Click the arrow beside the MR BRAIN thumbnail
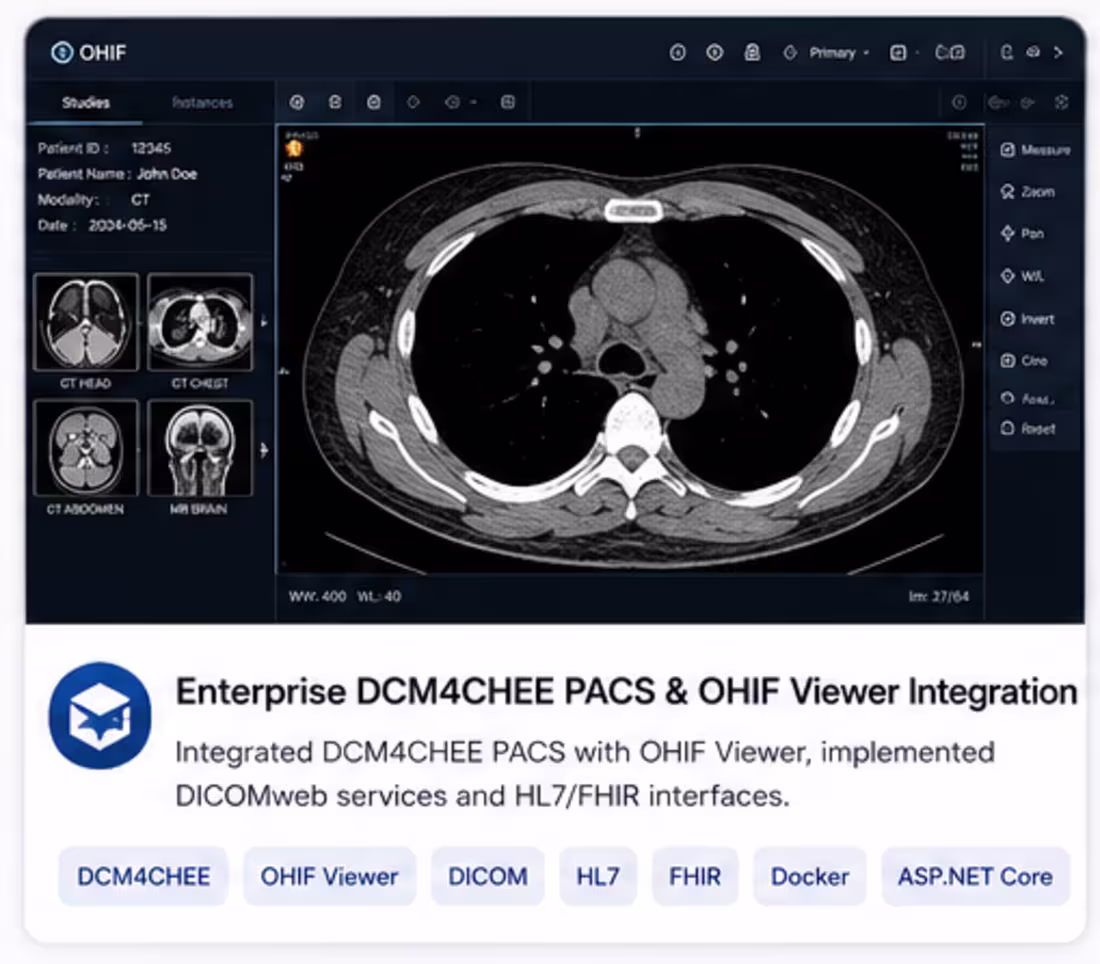The image size is (1100, 964). click(264, 450)
